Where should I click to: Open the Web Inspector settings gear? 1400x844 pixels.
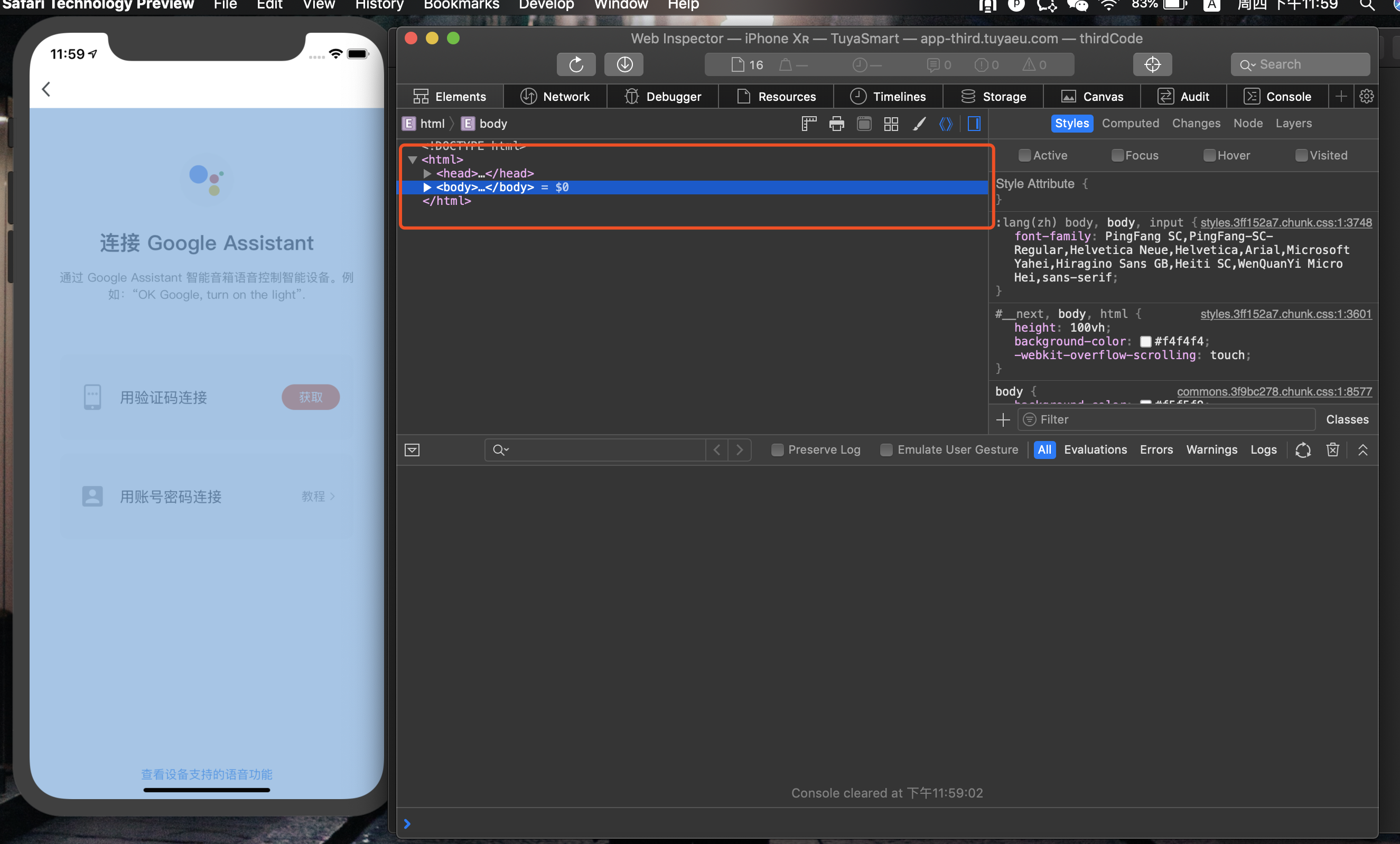click(1367, 96)
